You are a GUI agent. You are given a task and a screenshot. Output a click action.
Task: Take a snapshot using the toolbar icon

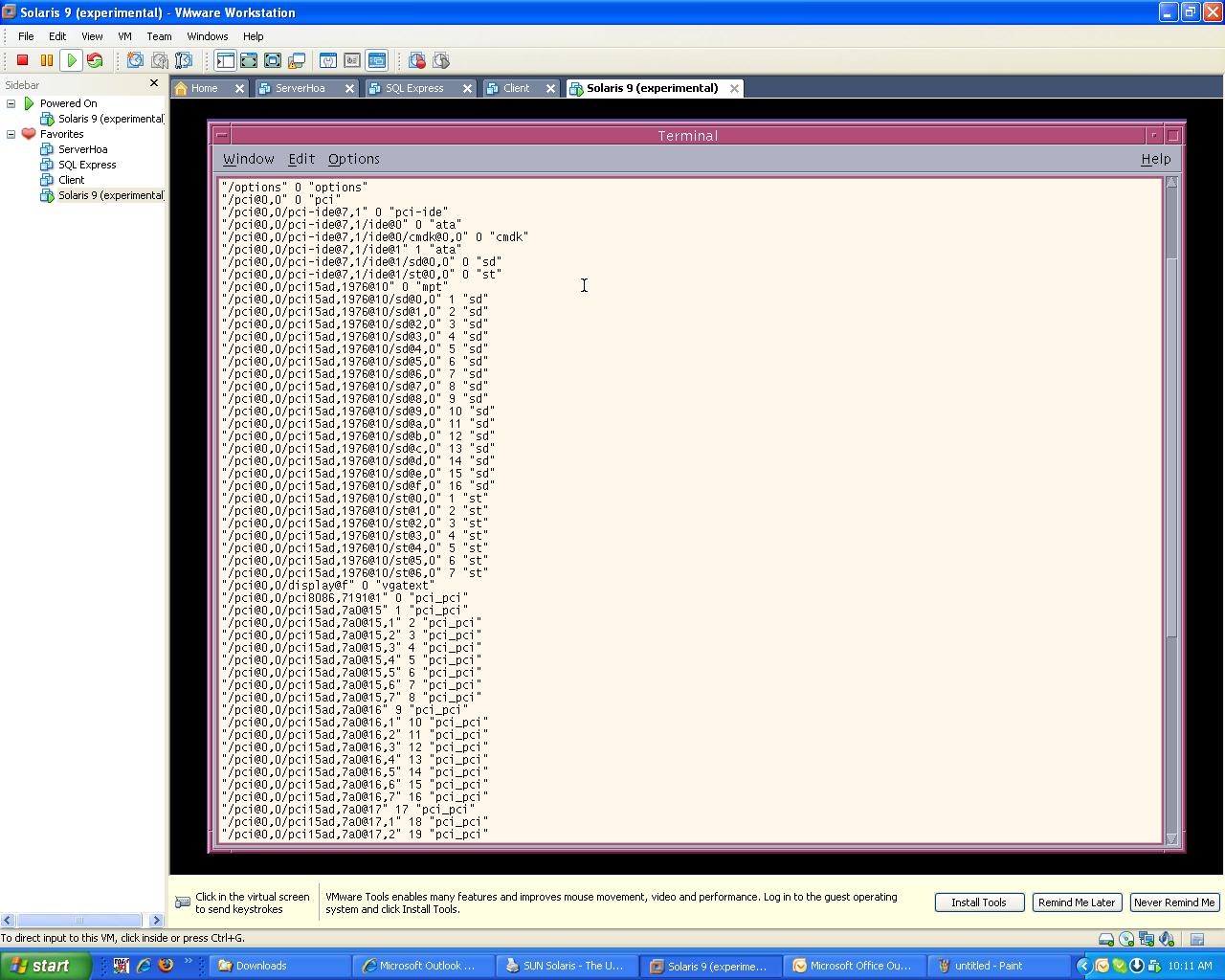point(135,60)
